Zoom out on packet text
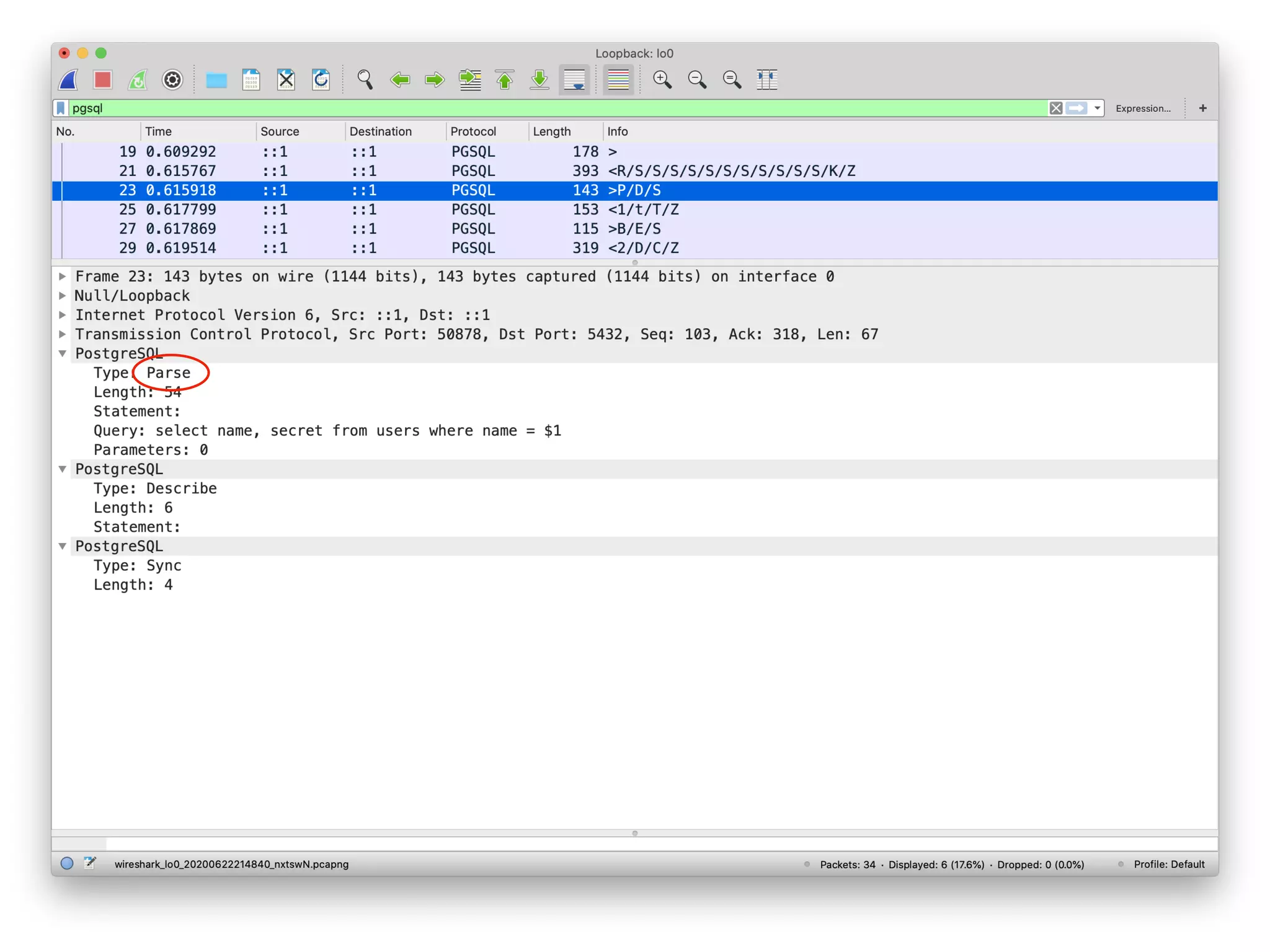1270x952 pixels. 697,79
